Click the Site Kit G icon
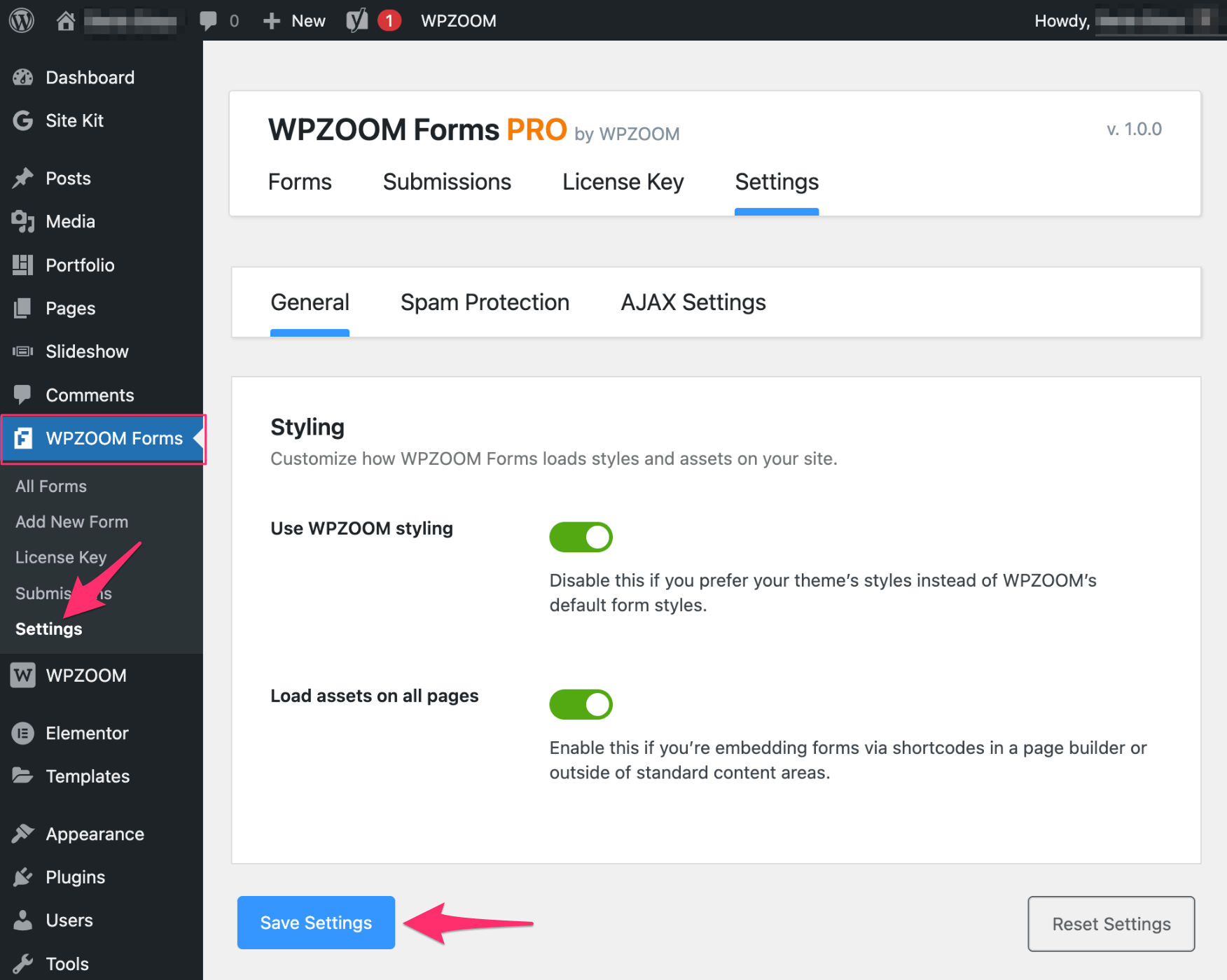This screenshot has width=1227, height=980. pyautogui.click(x=23, y=120)
